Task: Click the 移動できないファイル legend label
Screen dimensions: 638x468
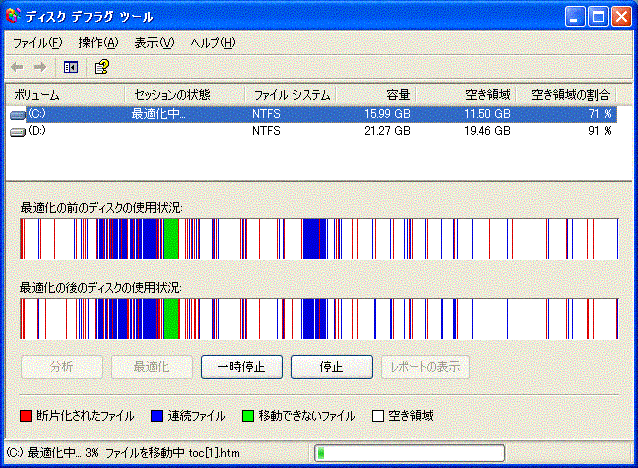Action: (x=307, y=416)
